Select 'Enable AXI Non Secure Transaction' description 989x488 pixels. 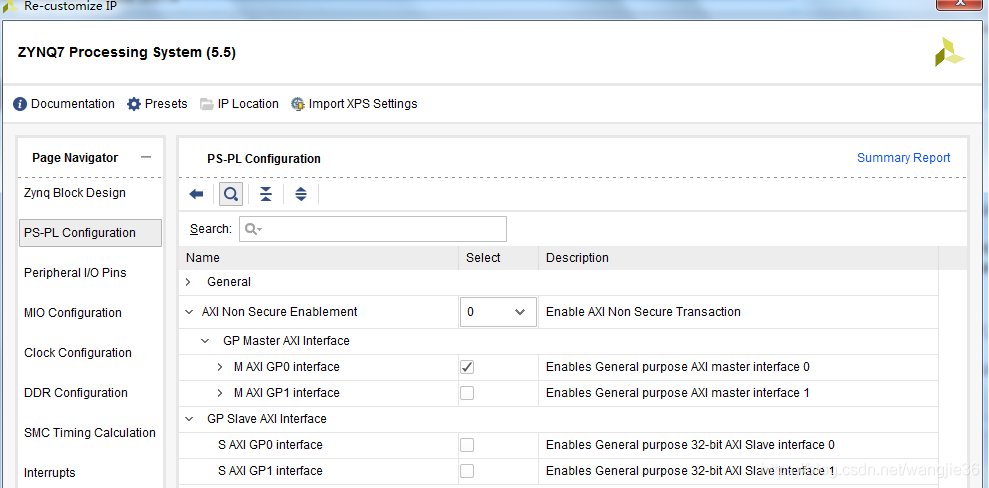[643, 311]
